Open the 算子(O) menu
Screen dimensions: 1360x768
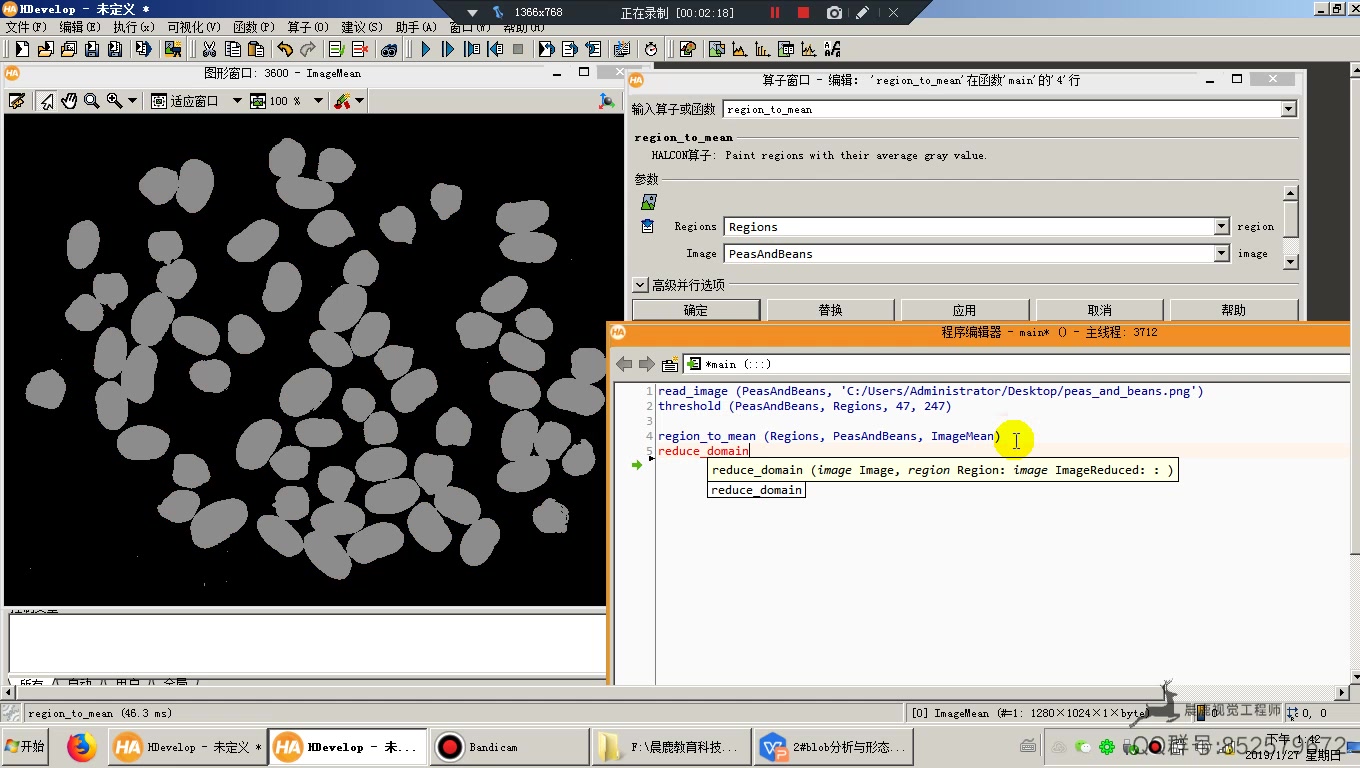307,27
